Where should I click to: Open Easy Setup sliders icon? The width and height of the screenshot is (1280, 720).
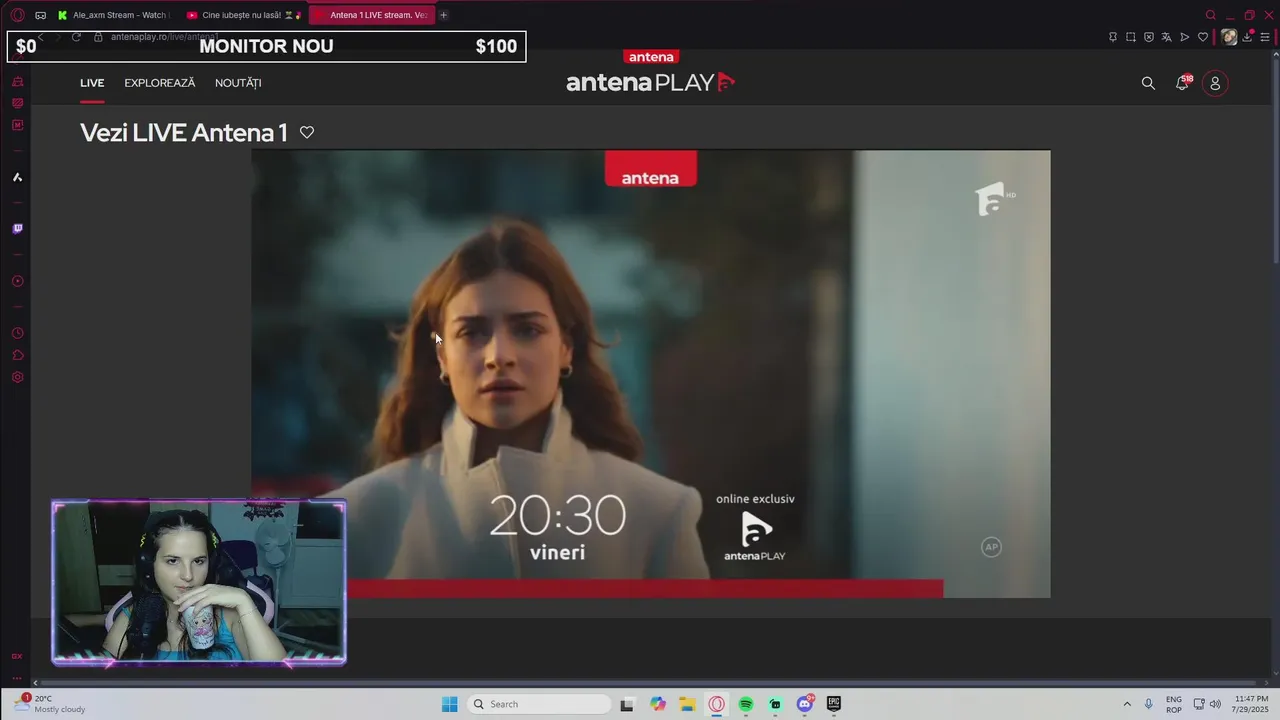coord(1265,37)
